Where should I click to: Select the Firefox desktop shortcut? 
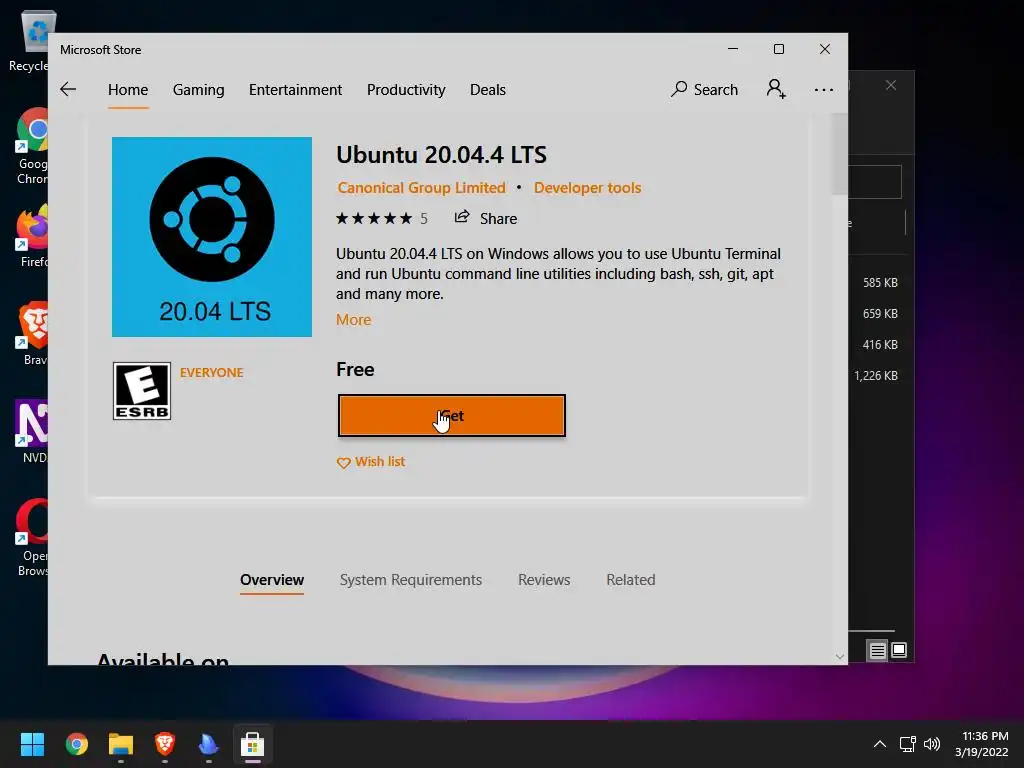click(32, 236)
